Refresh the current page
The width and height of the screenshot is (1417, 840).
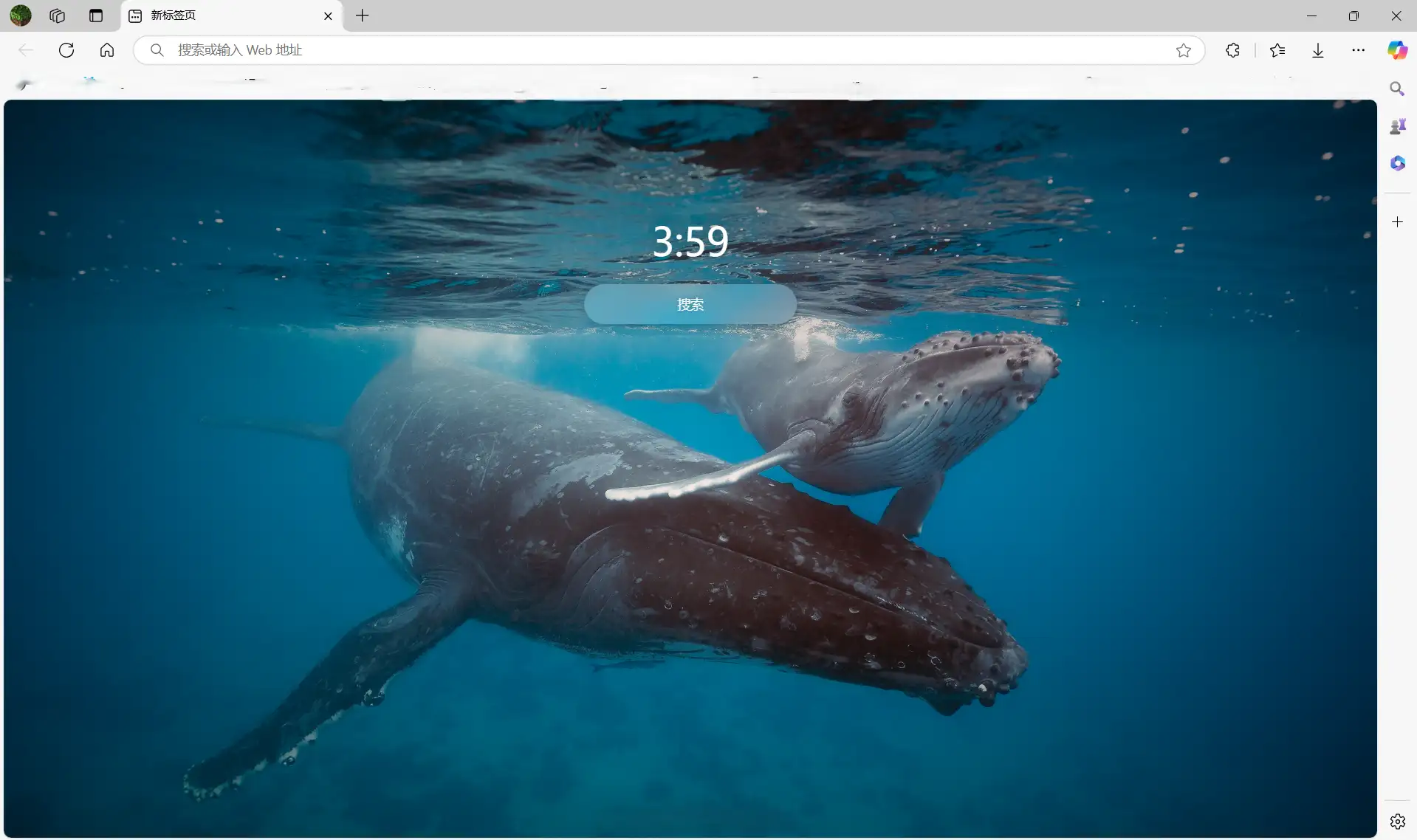[x=66, y=50]
